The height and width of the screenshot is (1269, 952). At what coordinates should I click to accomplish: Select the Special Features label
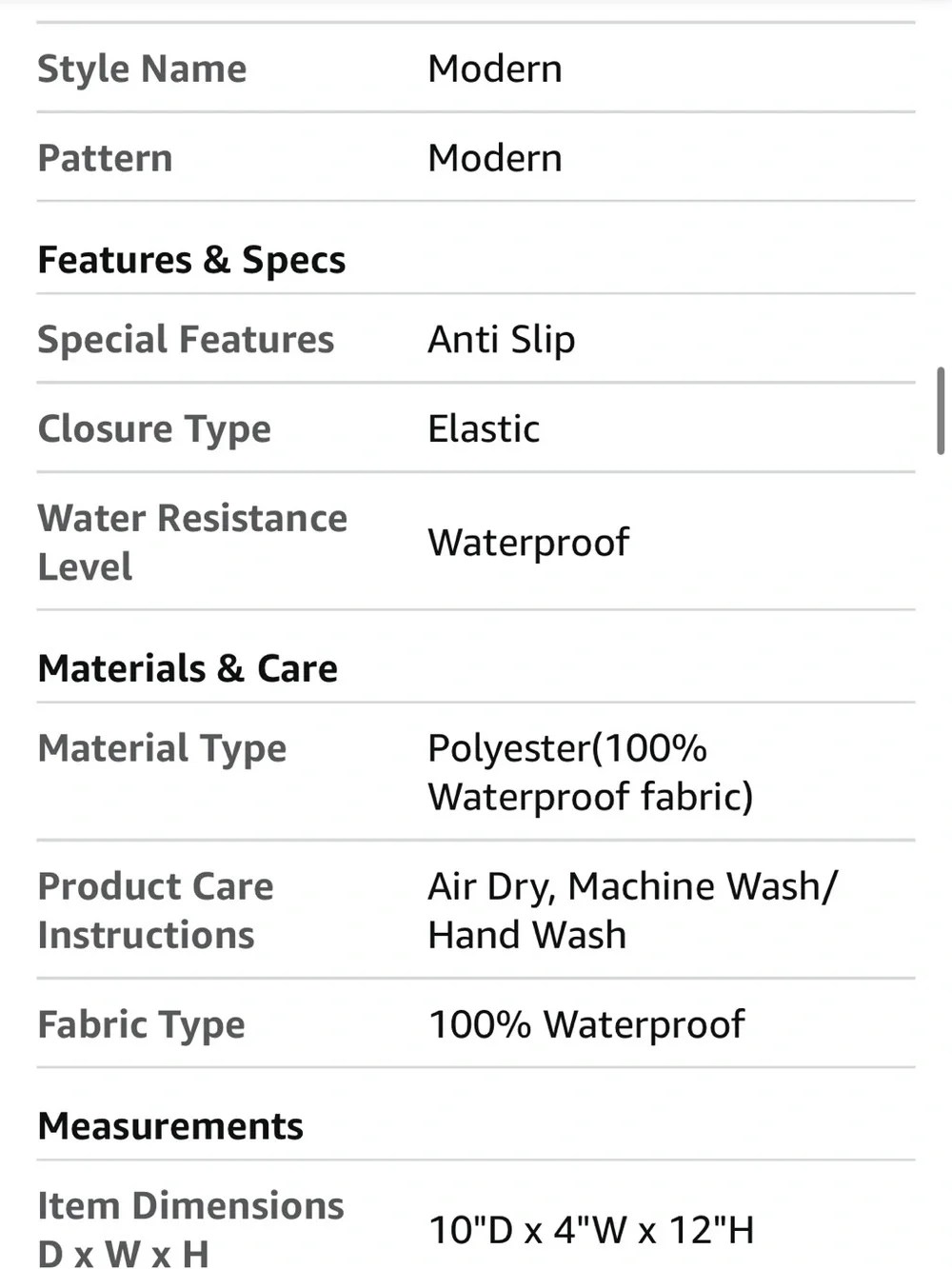click(186, 340)
